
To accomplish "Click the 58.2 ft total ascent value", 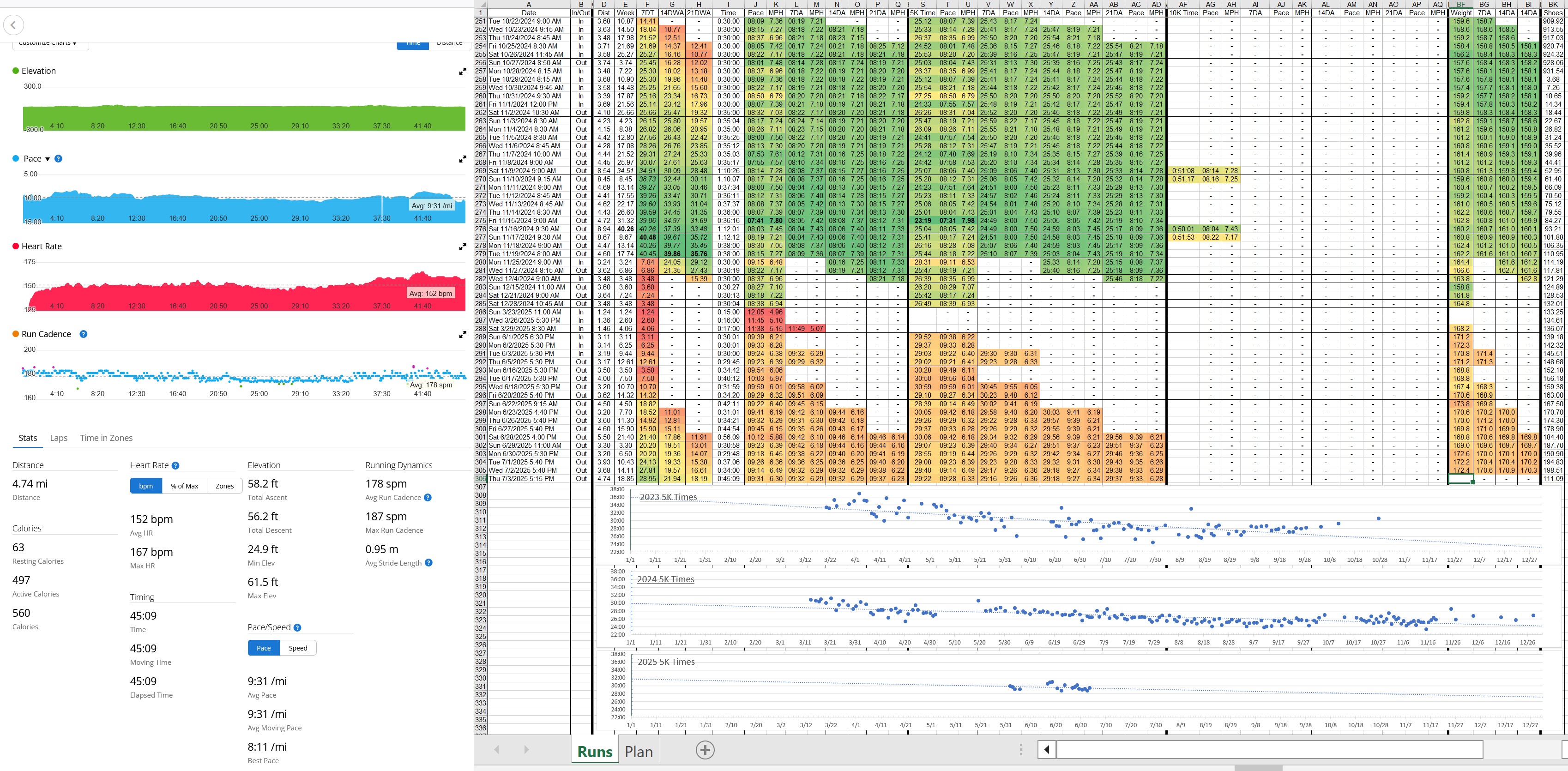I will (263, 484).
